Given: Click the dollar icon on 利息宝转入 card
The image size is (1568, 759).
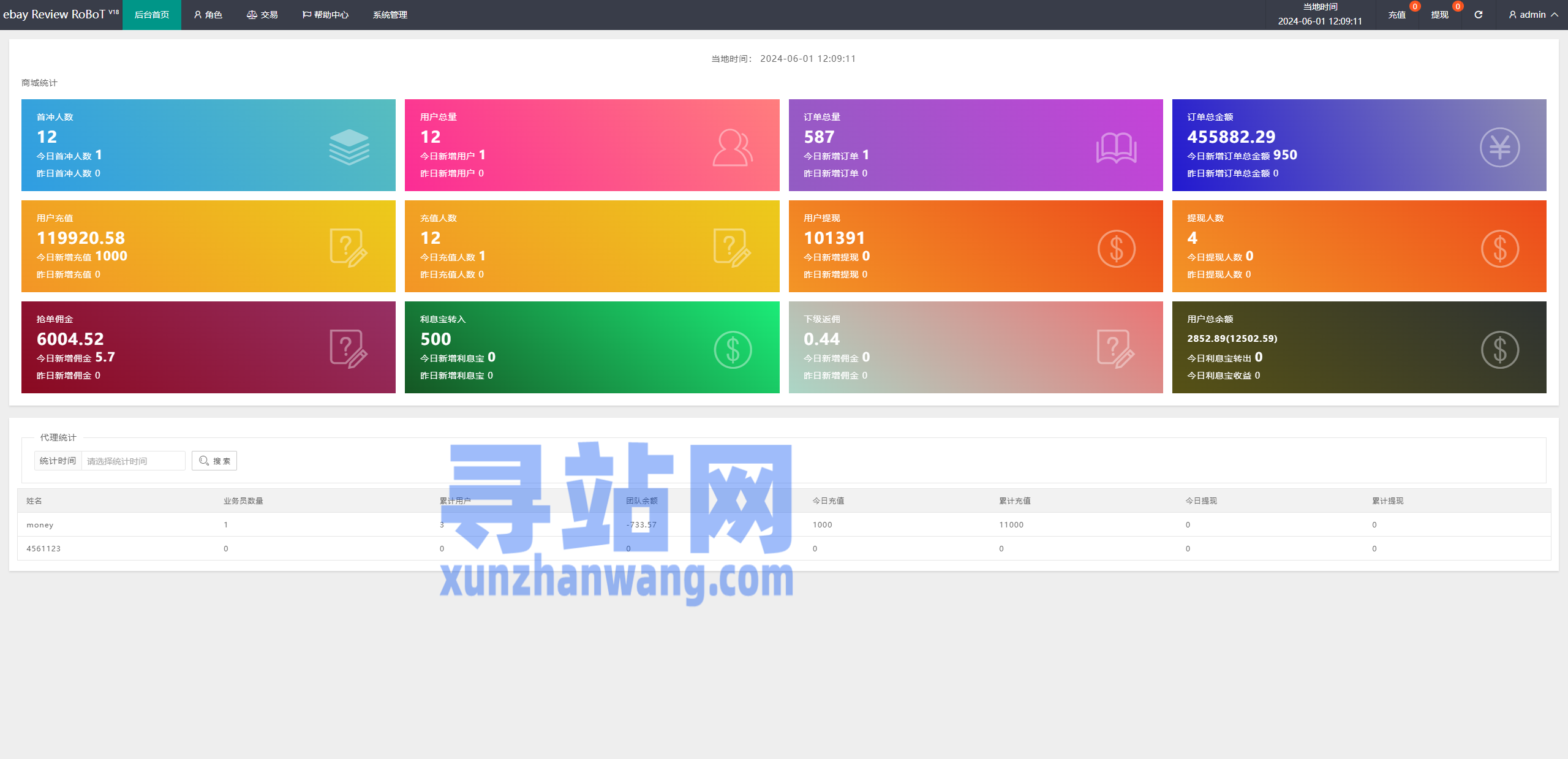Looking at the screenshot, I should tap(733, 349).
